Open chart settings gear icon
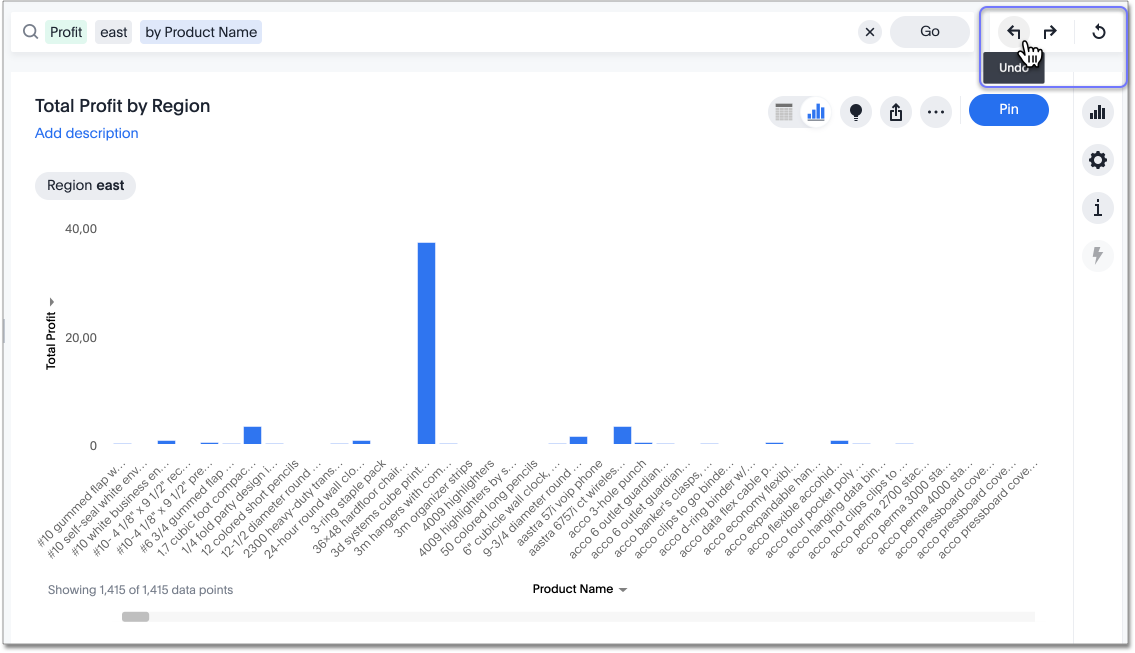 1098,160
